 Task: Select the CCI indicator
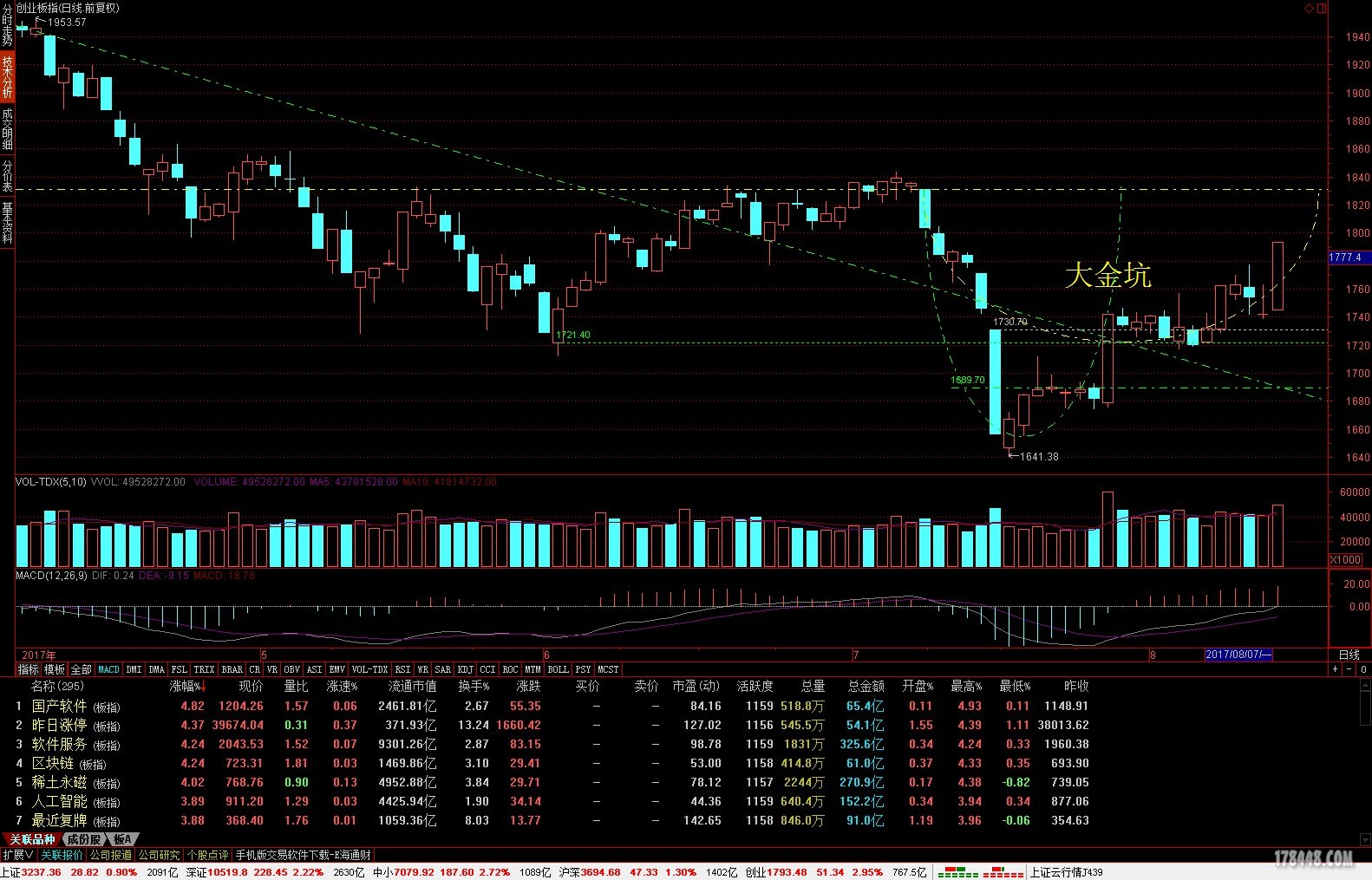488,669
